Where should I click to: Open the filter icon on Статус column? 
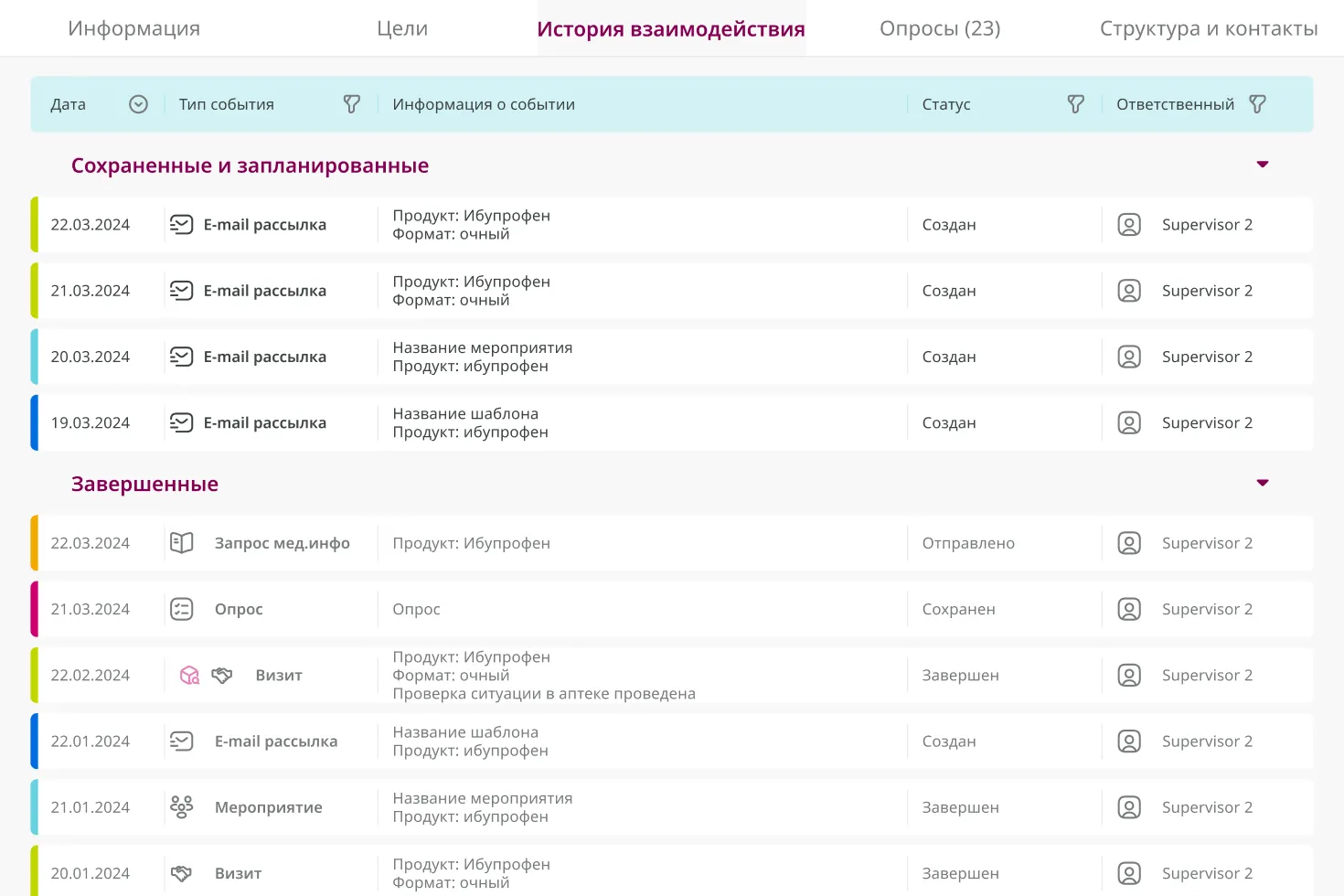[1075, 104]
